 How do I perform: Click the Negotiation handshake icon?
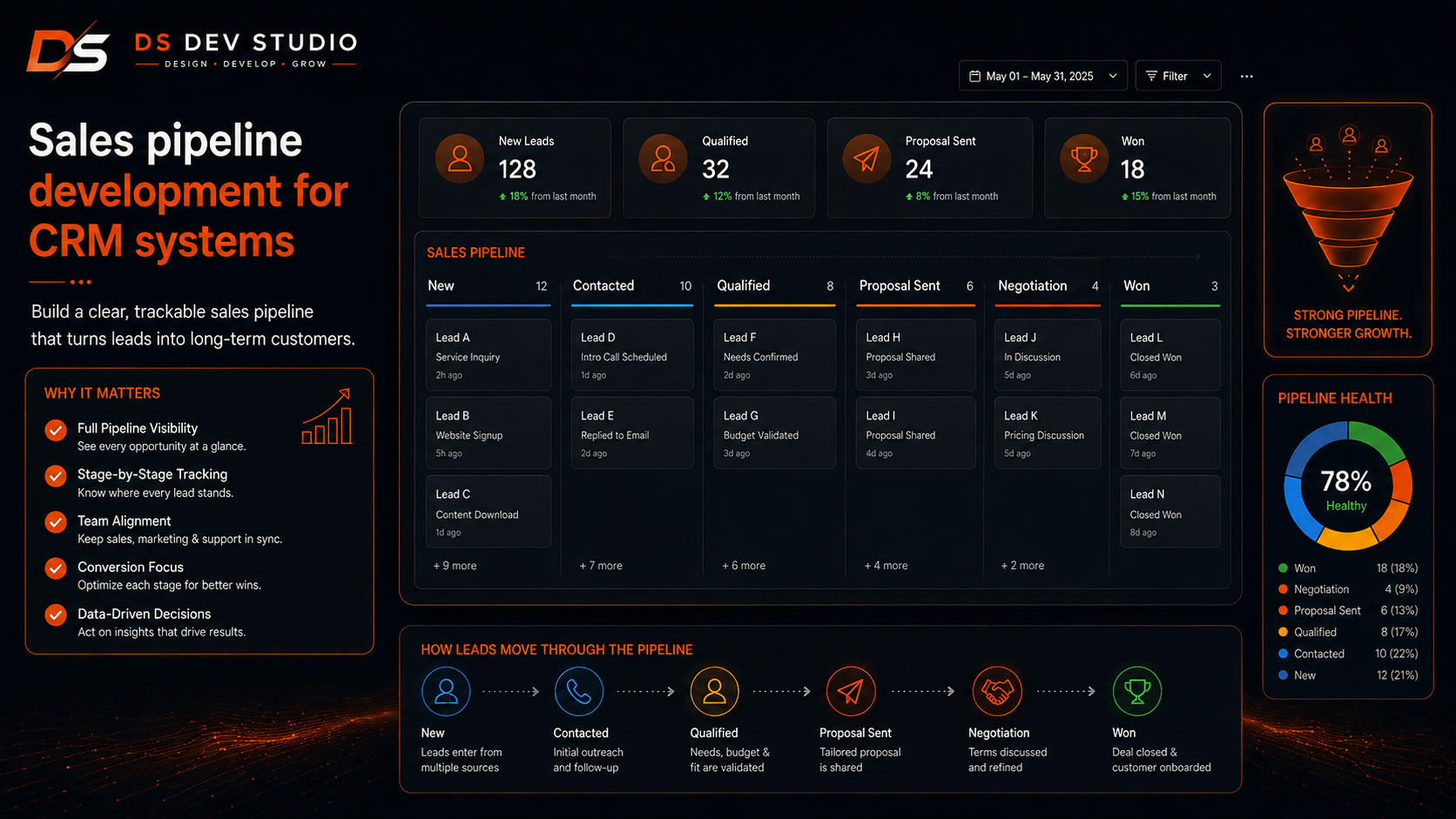(997, 691)
